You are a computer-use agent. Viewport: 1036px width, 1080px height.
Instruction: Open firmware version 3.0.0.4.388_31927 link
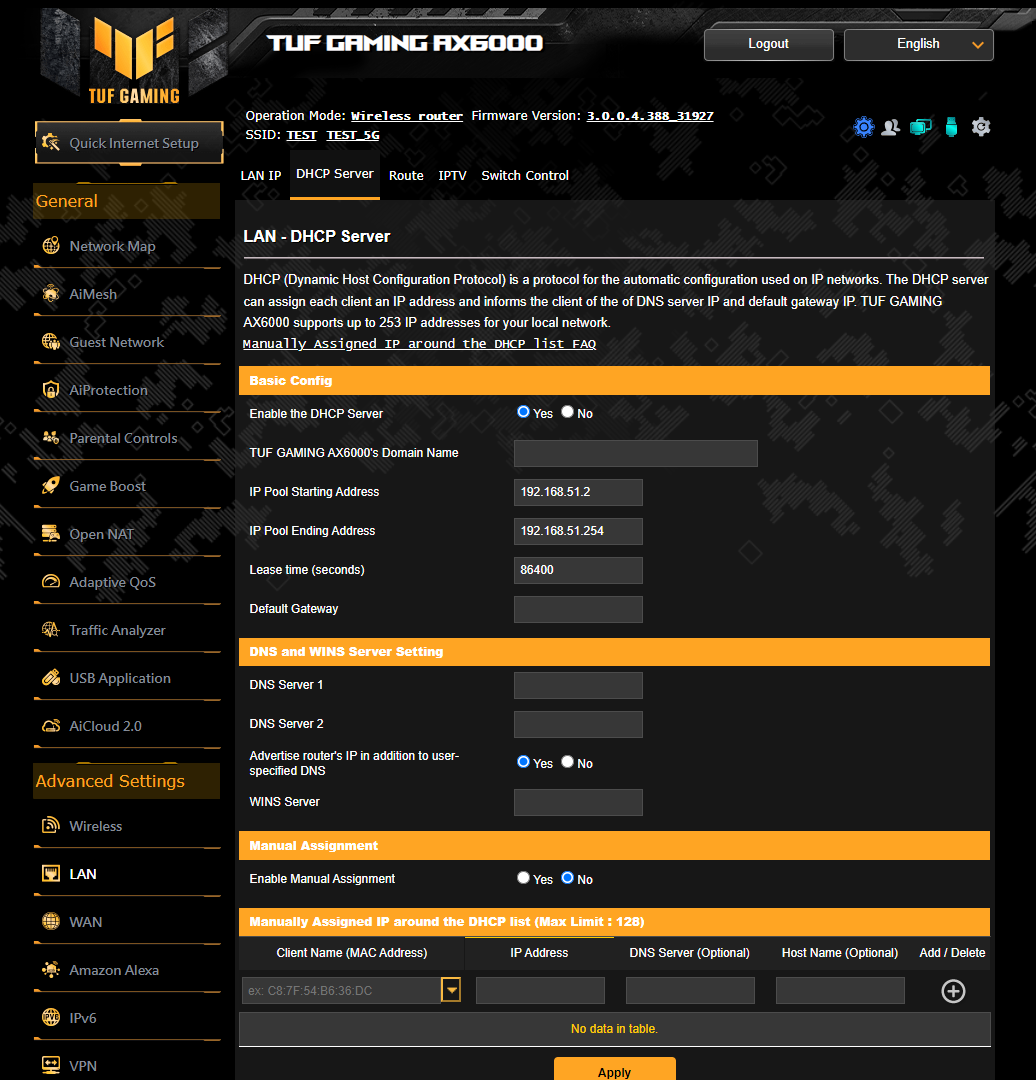(650, 116)
